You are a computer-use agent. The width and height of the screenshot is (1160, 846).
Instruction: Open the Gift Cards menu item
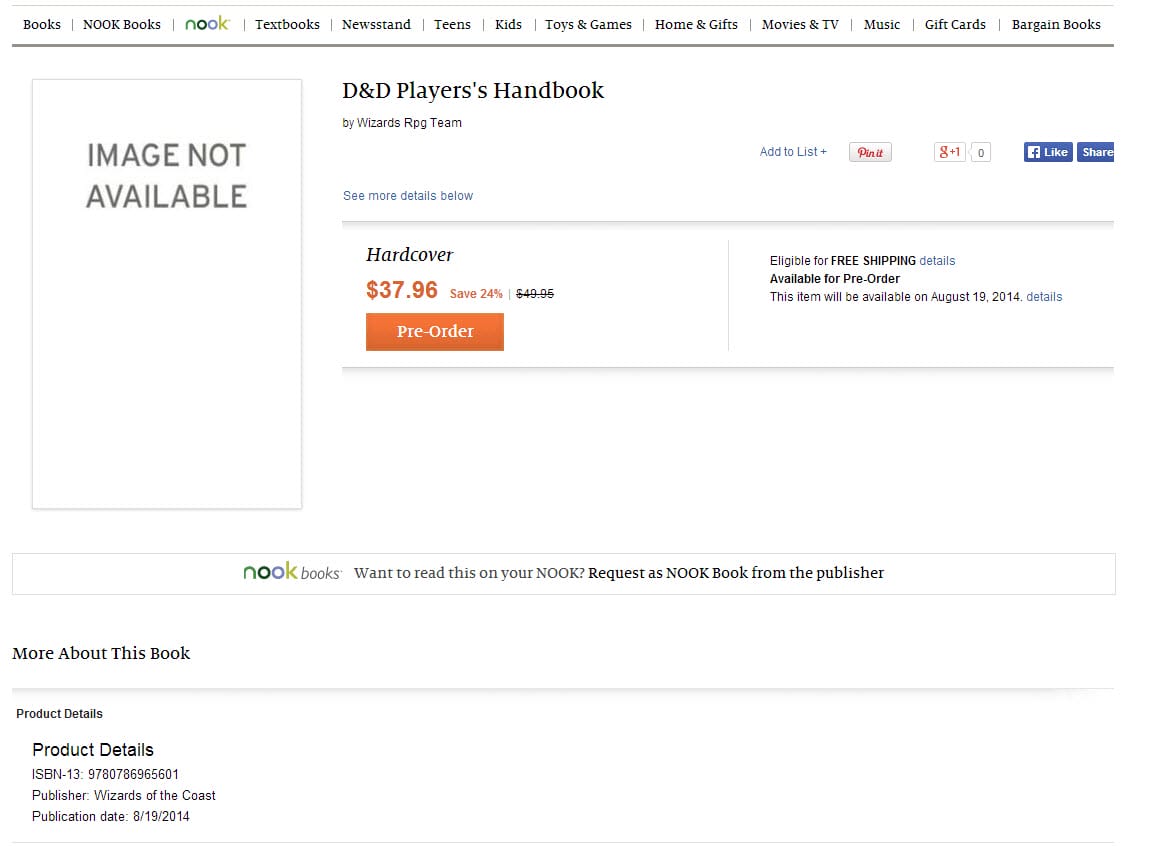pos(955,24)
